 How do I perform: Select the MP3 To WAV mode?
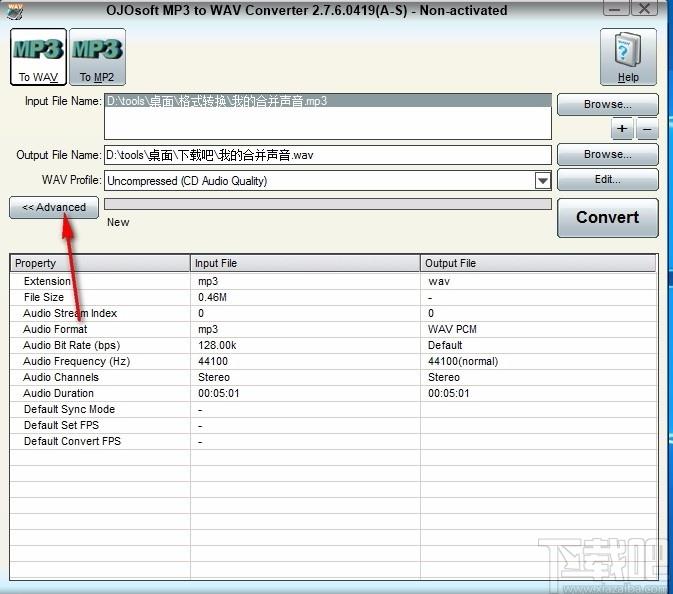38,57
